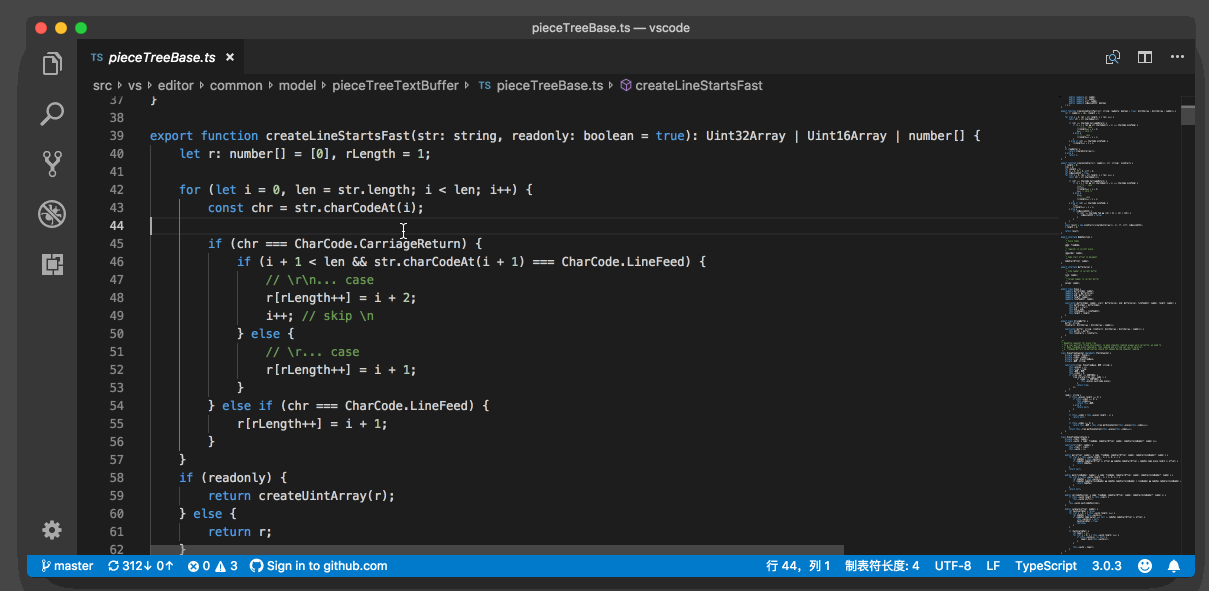Open the Extensions view icon
The height and width of the screenshot is (591, 1209).
point(52,264)
